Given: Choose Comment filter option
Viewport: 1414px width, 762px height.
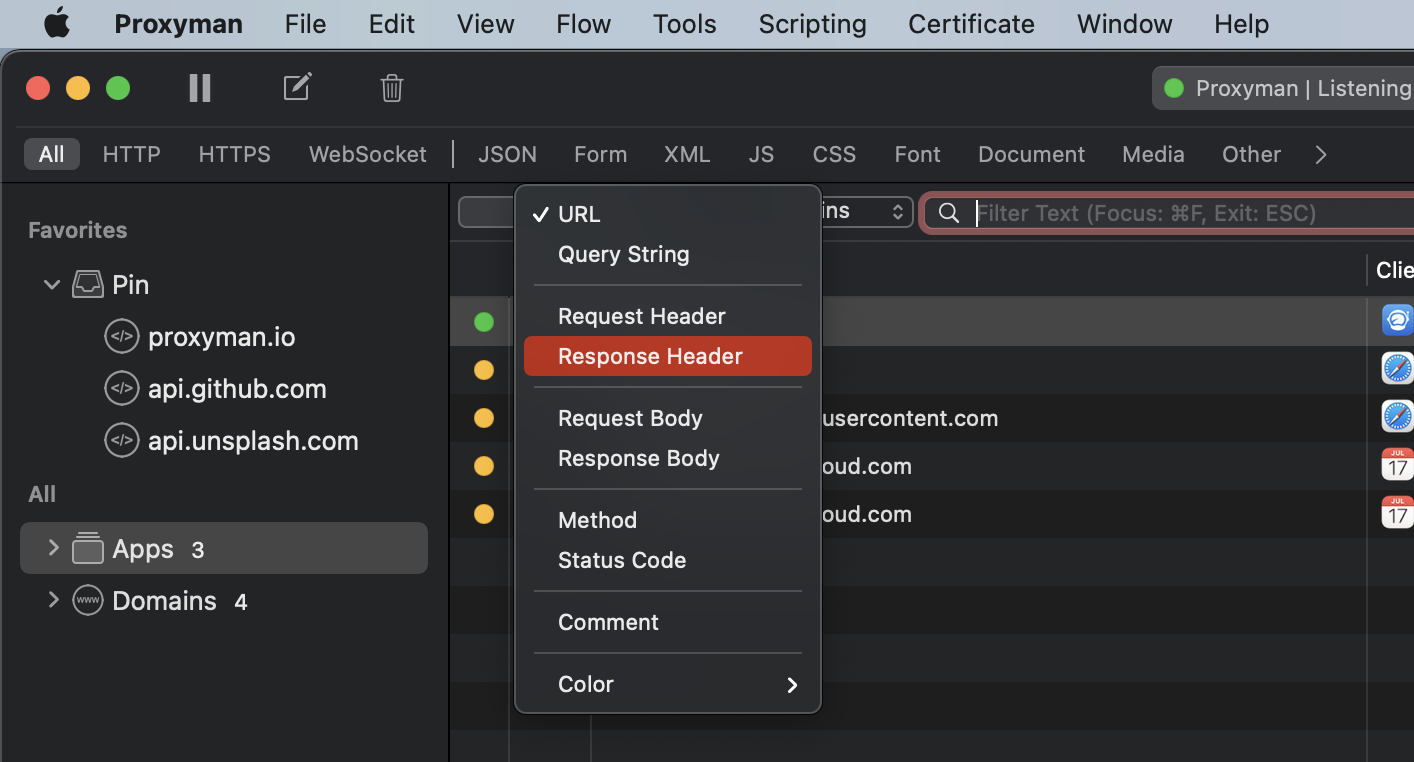Looking at the screenshot, I should coord(668,622).
